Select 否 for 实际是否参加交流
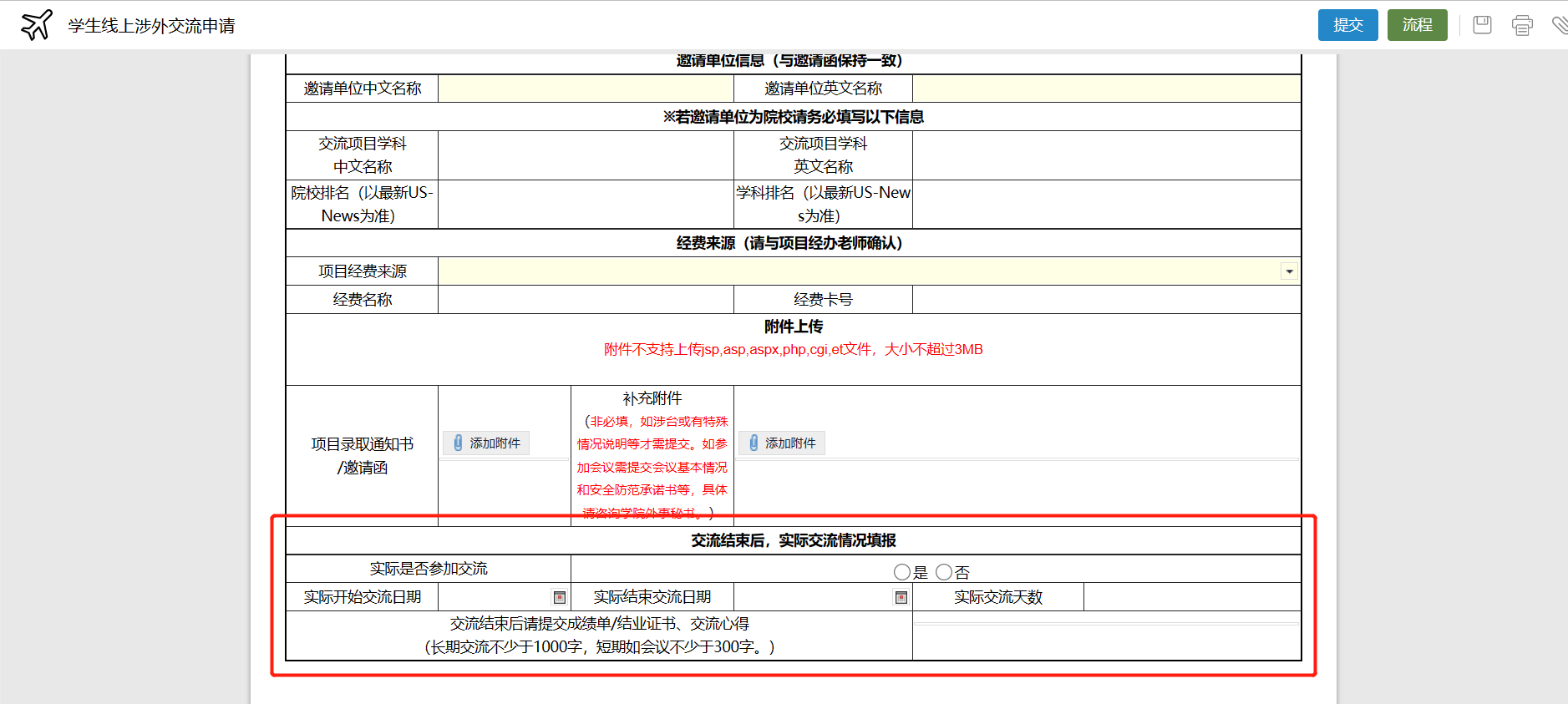This screenshot has height=704, width=1568. pos(944,572)
